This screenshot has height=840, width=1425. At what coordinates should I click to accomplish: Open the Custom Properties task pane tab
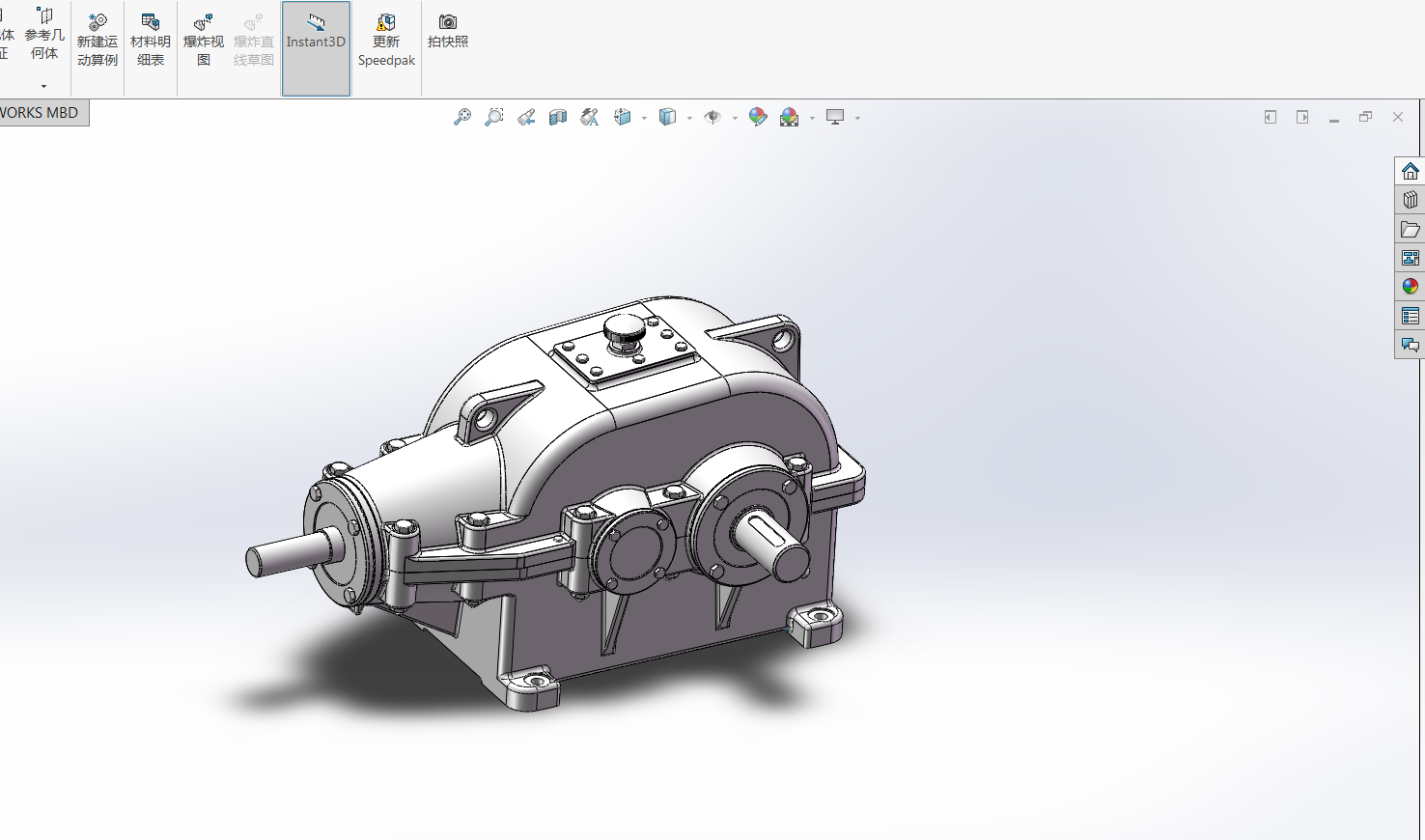point(1410,316)
